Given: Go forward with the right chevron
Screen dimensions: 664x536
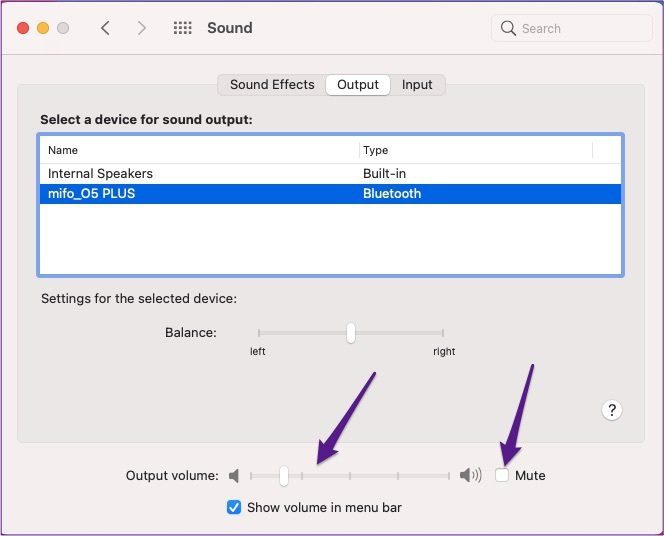Looking at the screenshot, I should point(142,28).
